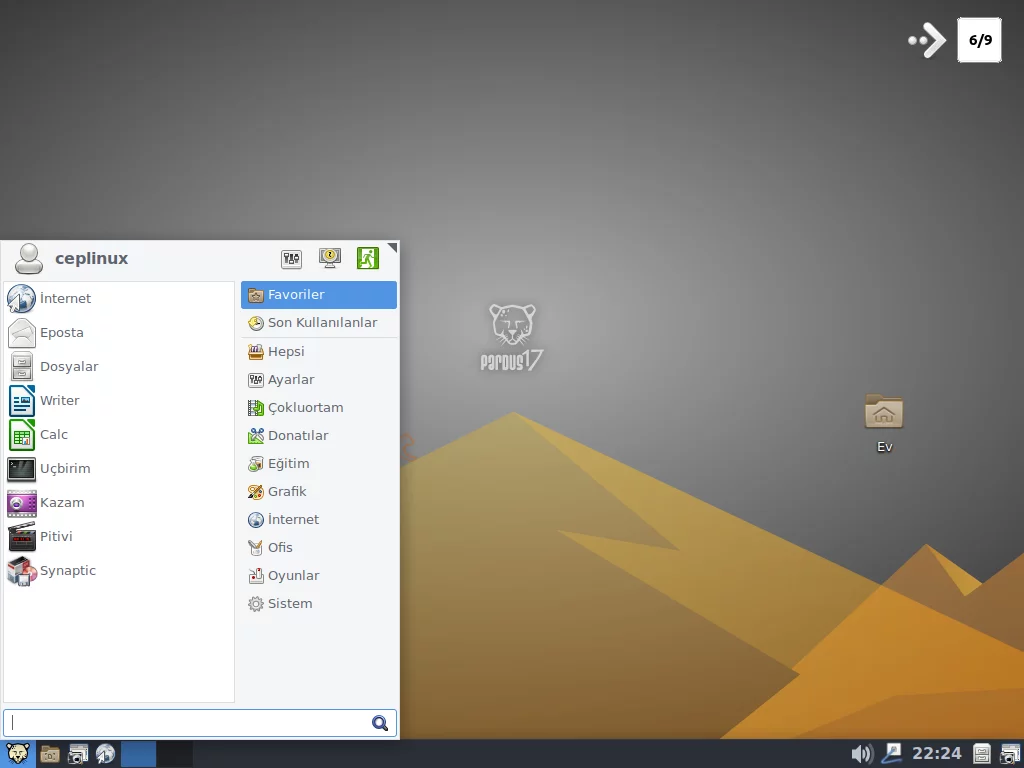Viewport: 1024px width, 768px height.
Task: Switch to the Oyunlar category
Action: pyautogui.click(x=294, y=575)
